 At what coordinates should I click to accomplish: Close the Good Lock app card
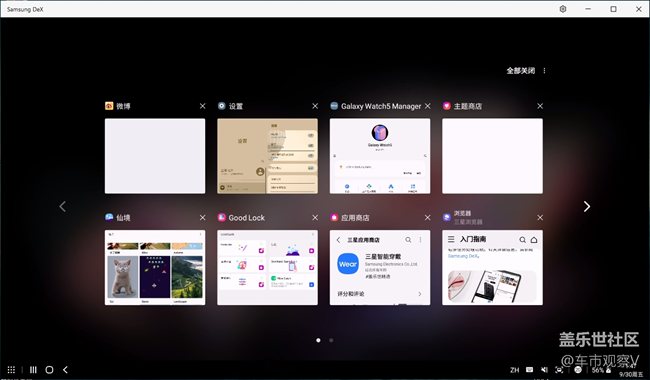[315, 218]
